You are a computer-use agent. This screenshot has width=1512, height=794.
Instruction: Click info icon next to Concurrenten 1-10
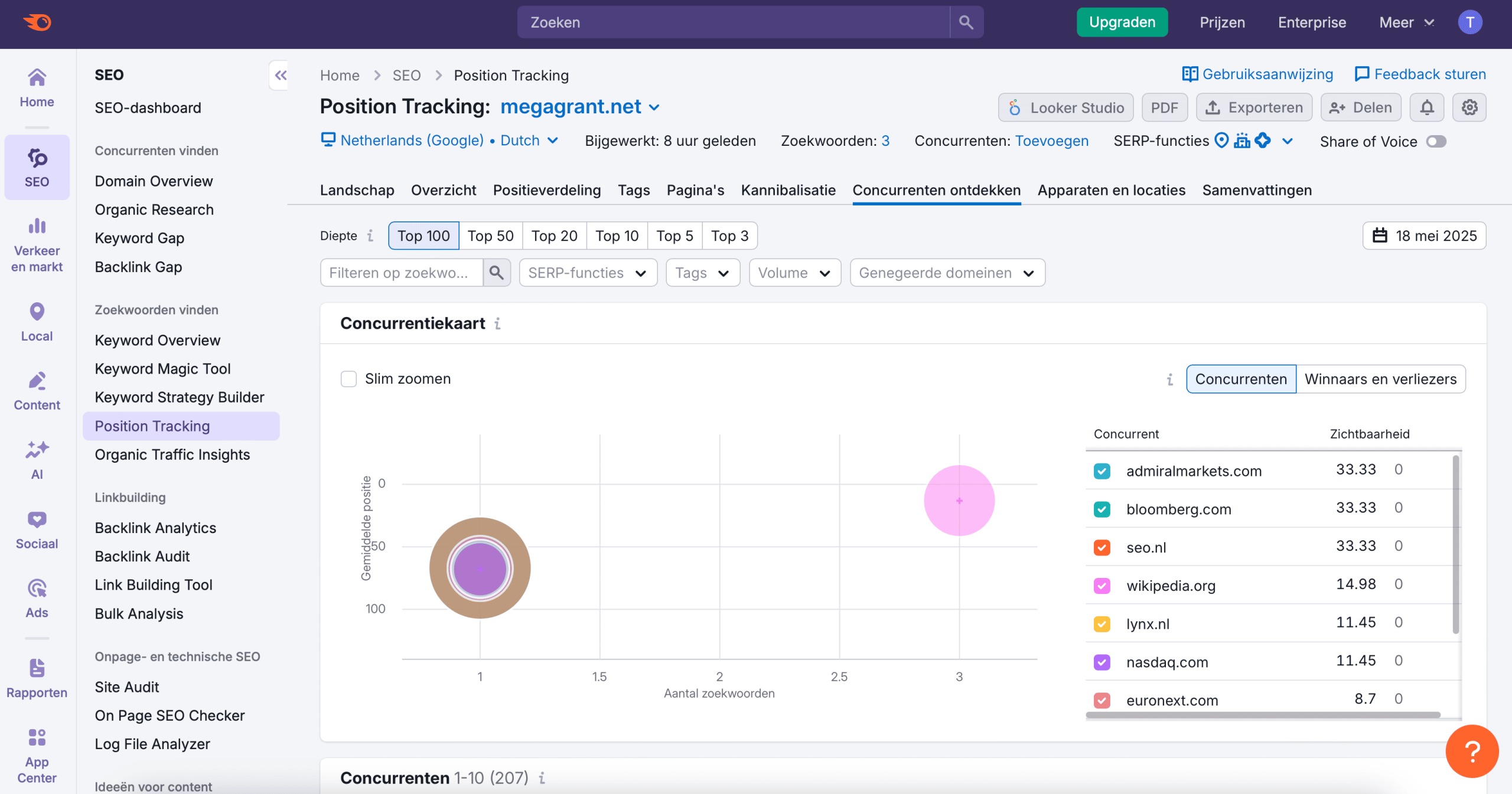542,778
